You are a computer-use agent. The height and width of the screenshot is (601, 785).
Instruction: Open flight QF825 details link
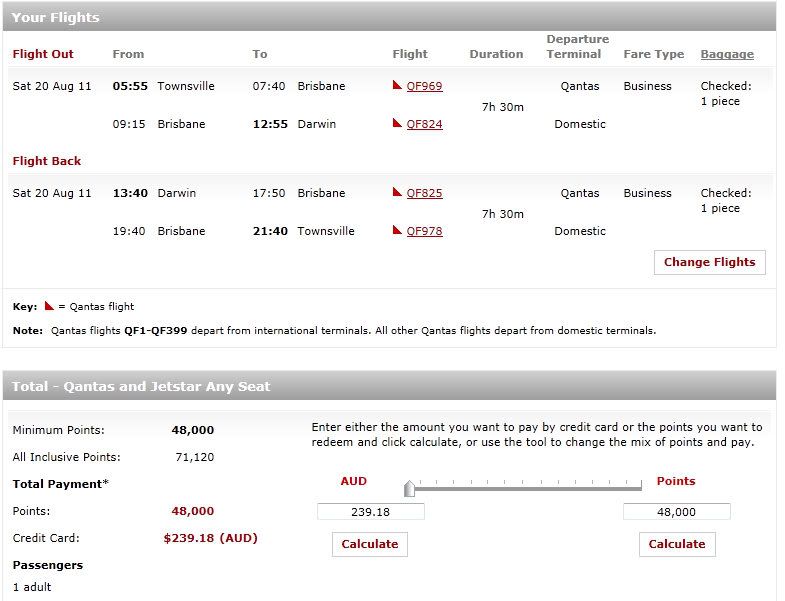click(424, 193)
